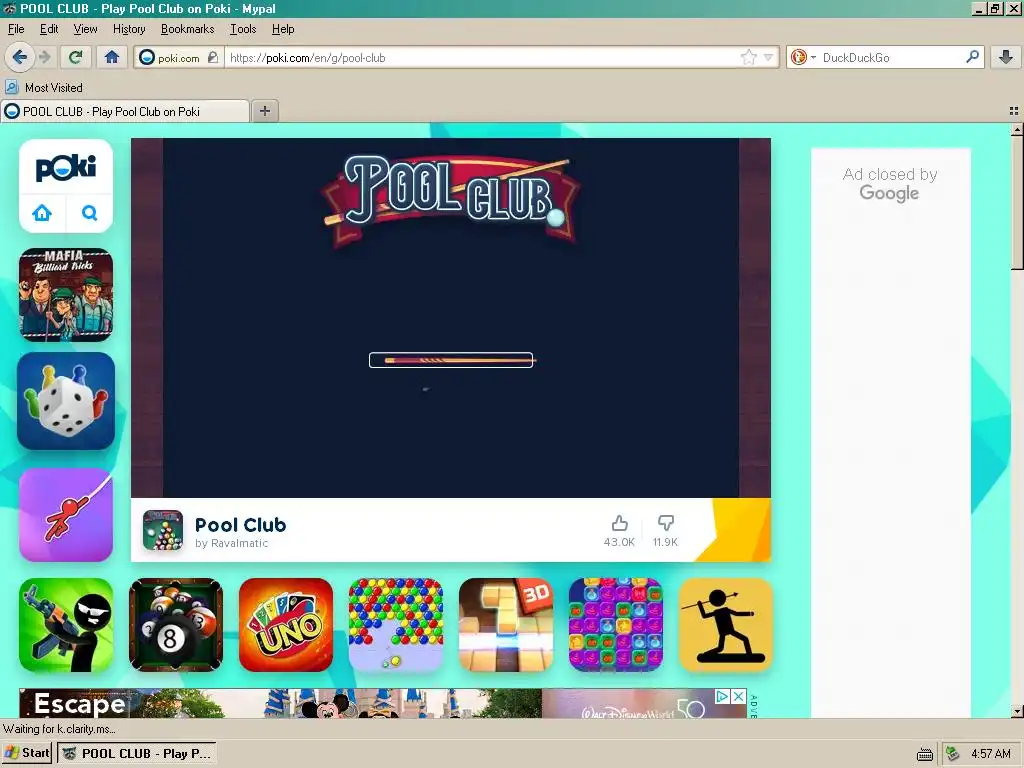Go to Poki home via house icon
Screen dimensions: 1024x768
point(42,213)
